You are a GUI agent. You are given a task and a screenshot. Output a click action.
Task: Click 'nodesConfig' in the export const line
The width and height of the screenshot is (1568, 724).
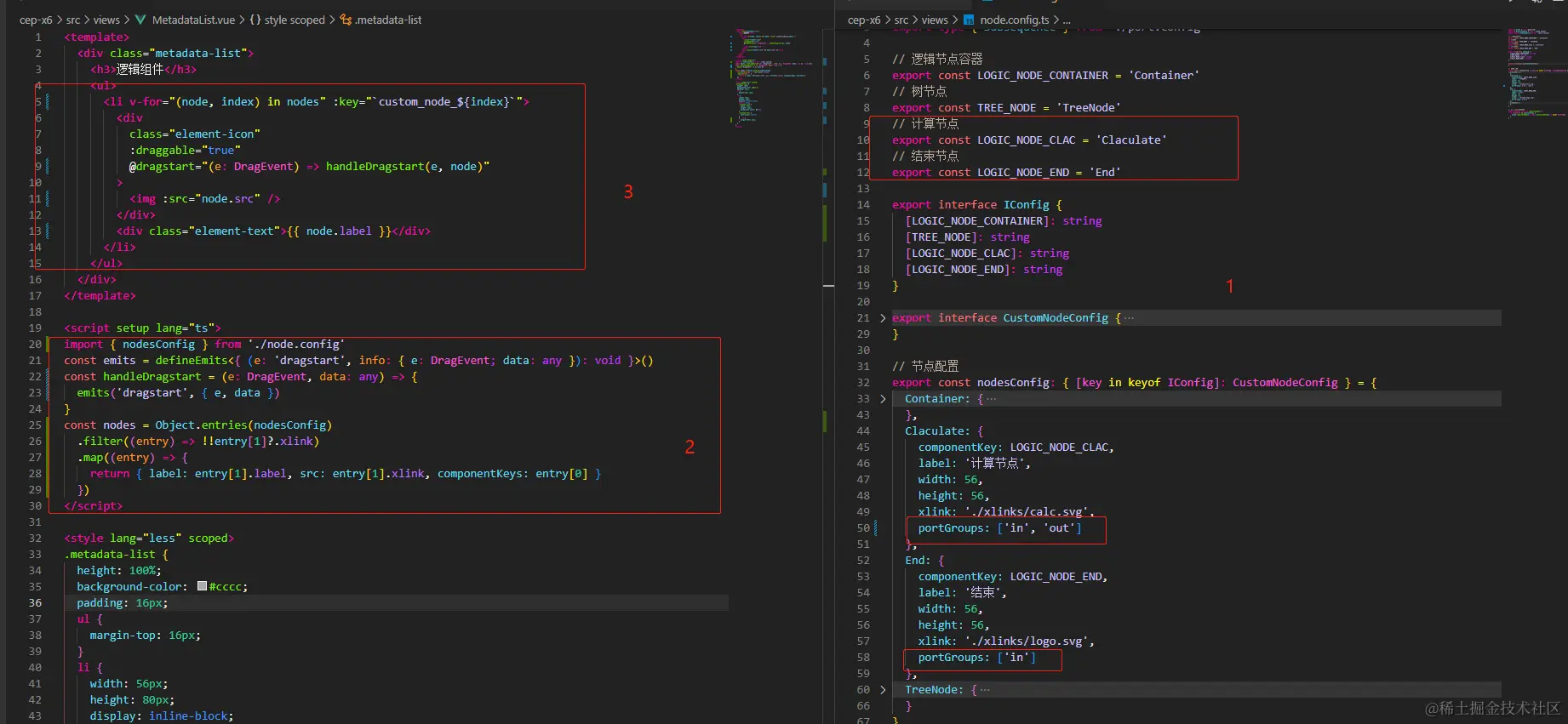pos(1013,383)
